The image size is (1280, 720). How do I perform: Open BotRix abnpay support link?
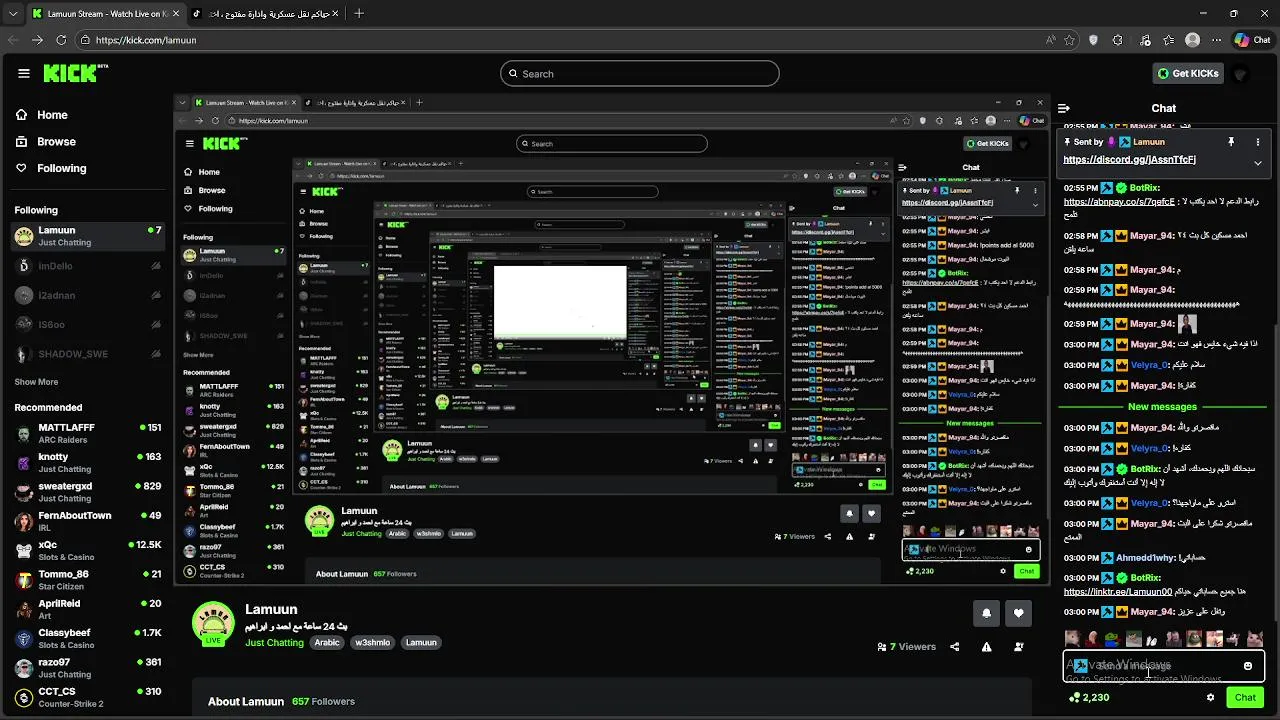[1119, 202]
